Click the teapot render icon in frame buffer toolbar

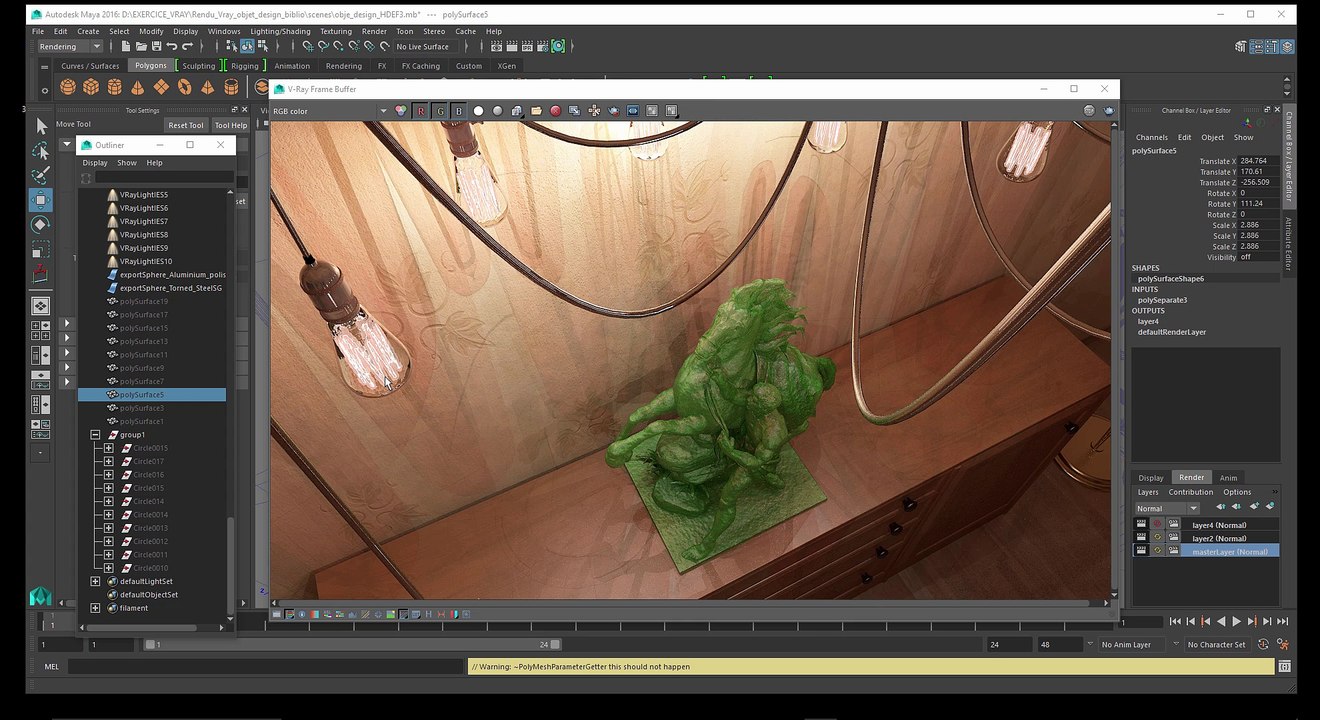coord(614,111)
